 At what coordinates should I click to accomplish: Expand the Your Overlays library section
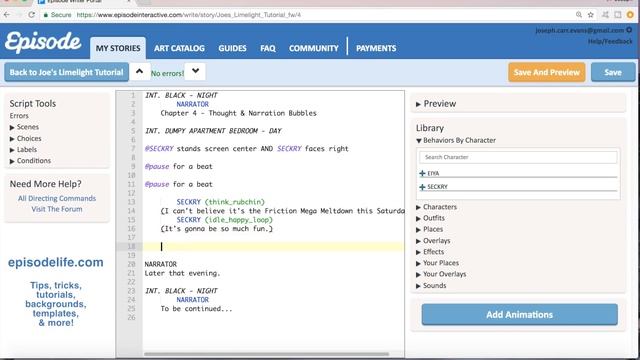click(441, 274)
